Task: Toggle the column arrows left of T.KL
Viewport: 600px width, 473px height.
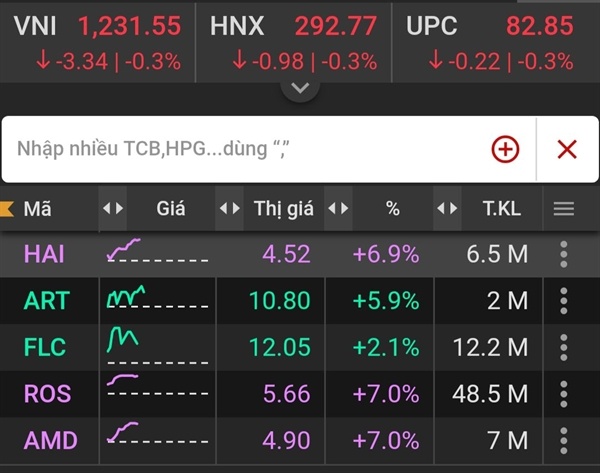Action: pos(447,209)
